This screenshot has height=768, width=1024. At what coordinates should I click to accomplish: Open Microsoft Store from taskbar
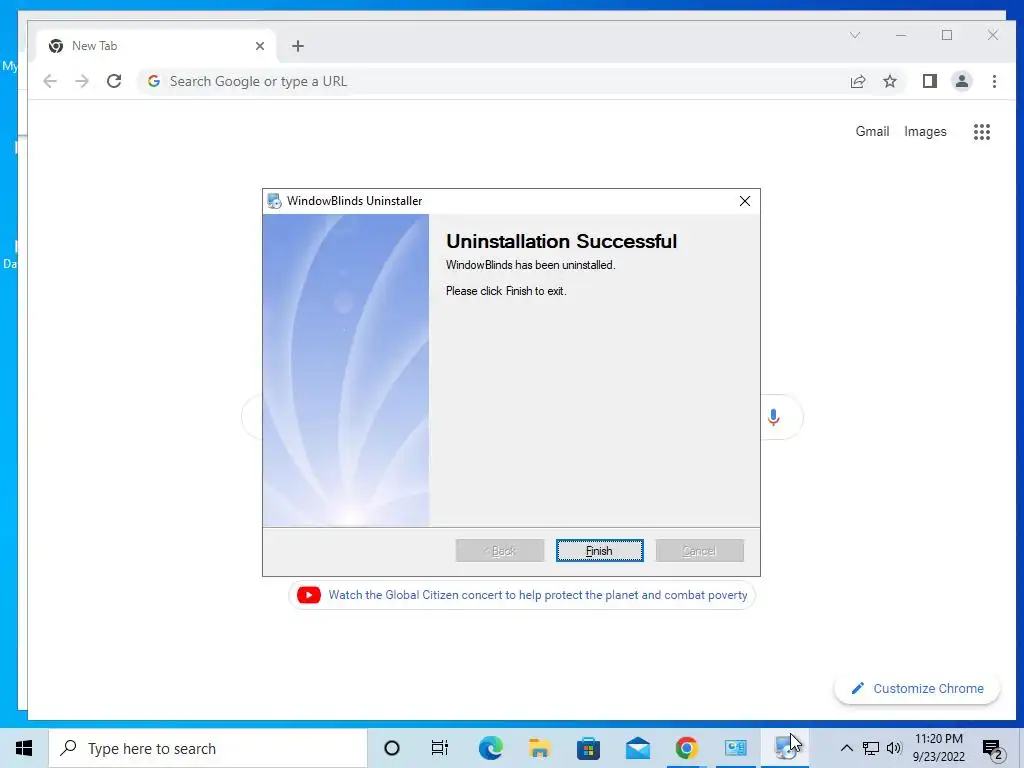tap(588, 748)
